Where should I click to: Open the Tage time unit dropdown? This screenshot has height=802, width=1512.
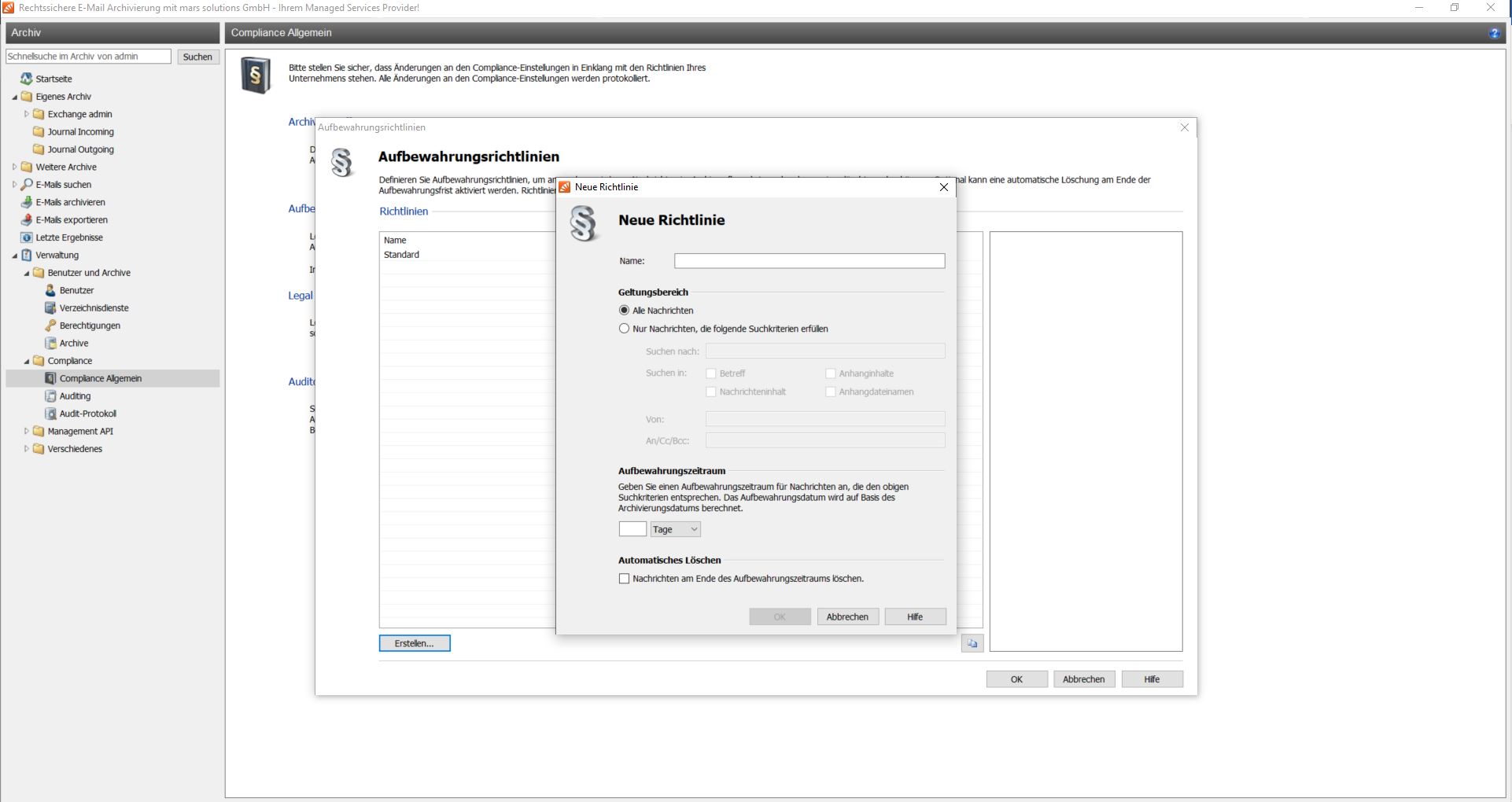[675, 529]
